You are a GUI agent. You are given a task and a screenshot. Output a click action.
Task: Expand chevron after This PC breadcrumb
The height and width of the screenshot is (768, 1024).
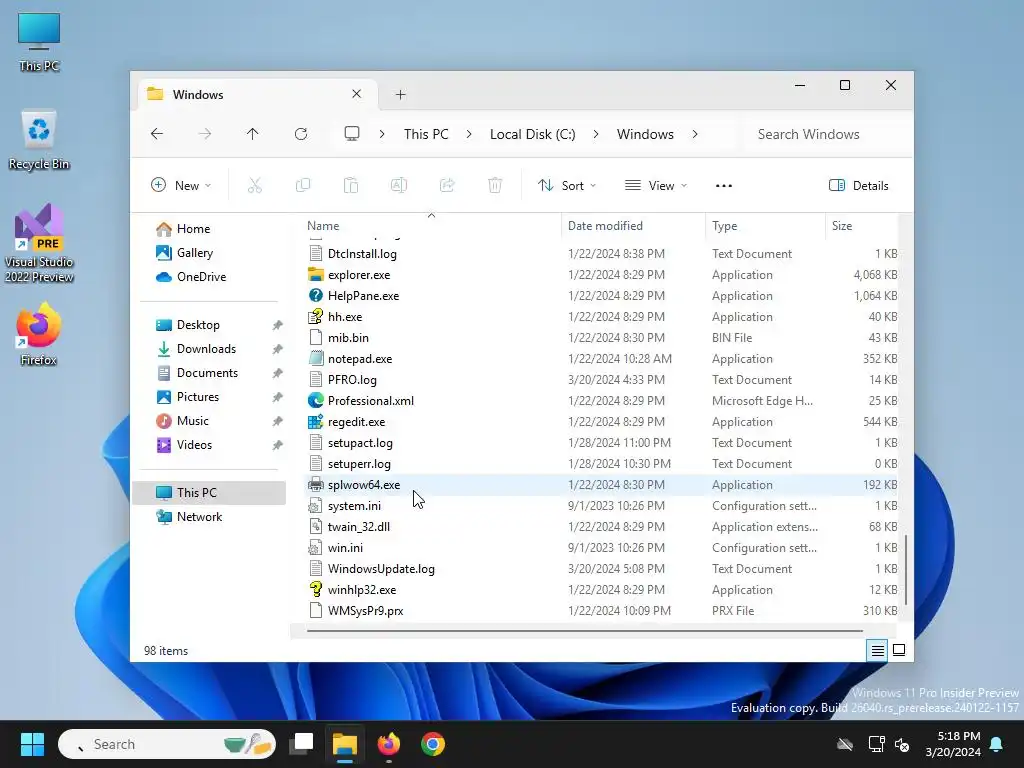click(469, 134)
